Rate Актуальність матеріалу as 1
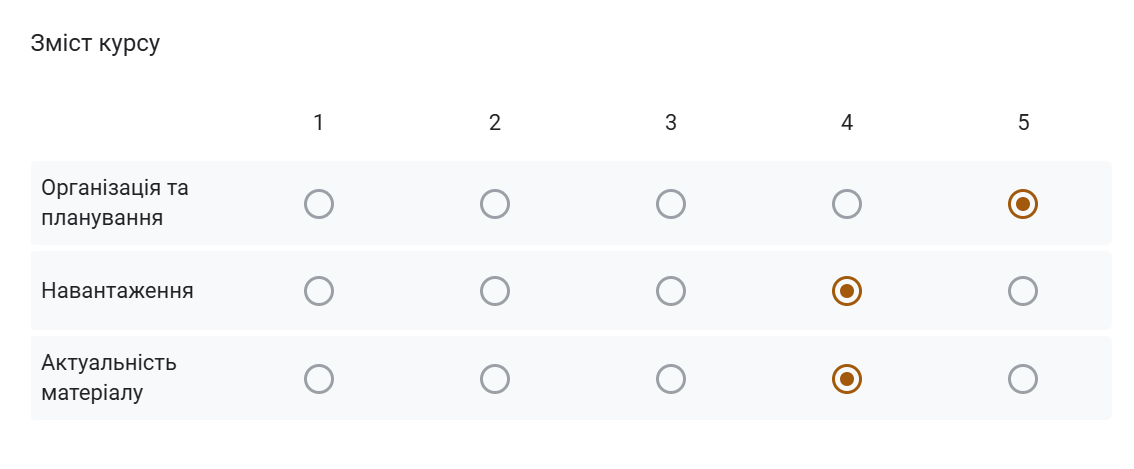This screenshot has height=469, width=1134. [x=319, y=379]
